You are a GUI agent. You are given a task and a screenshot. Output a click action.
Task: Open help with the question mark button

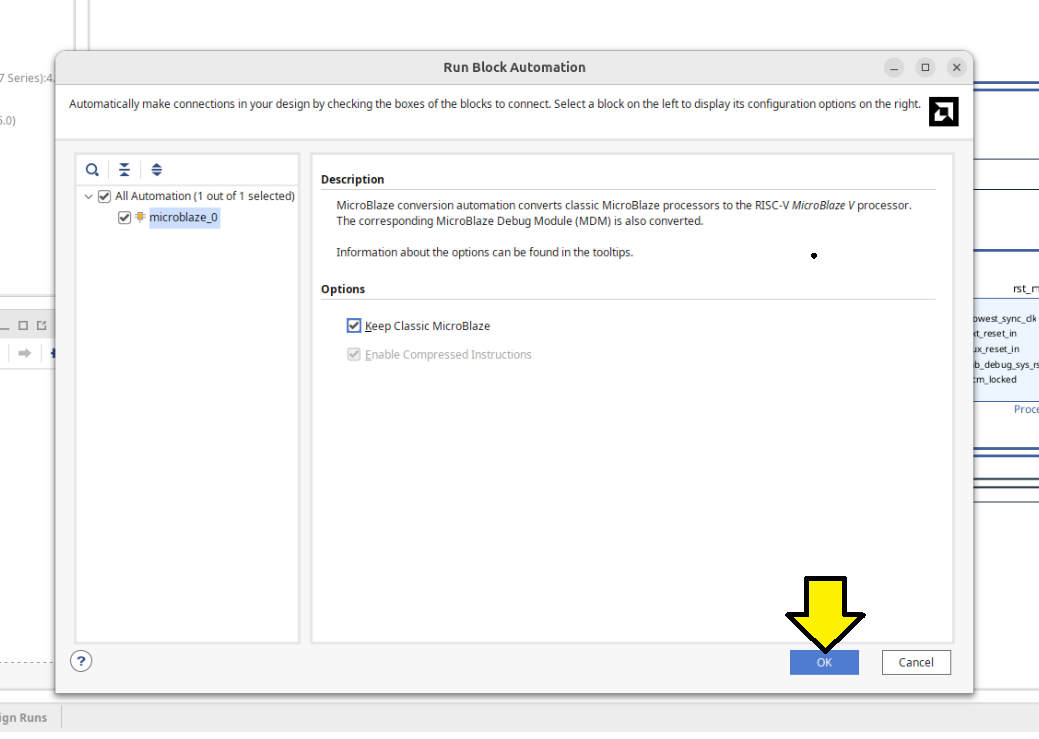pyautogui.click(x=82, y=661)
